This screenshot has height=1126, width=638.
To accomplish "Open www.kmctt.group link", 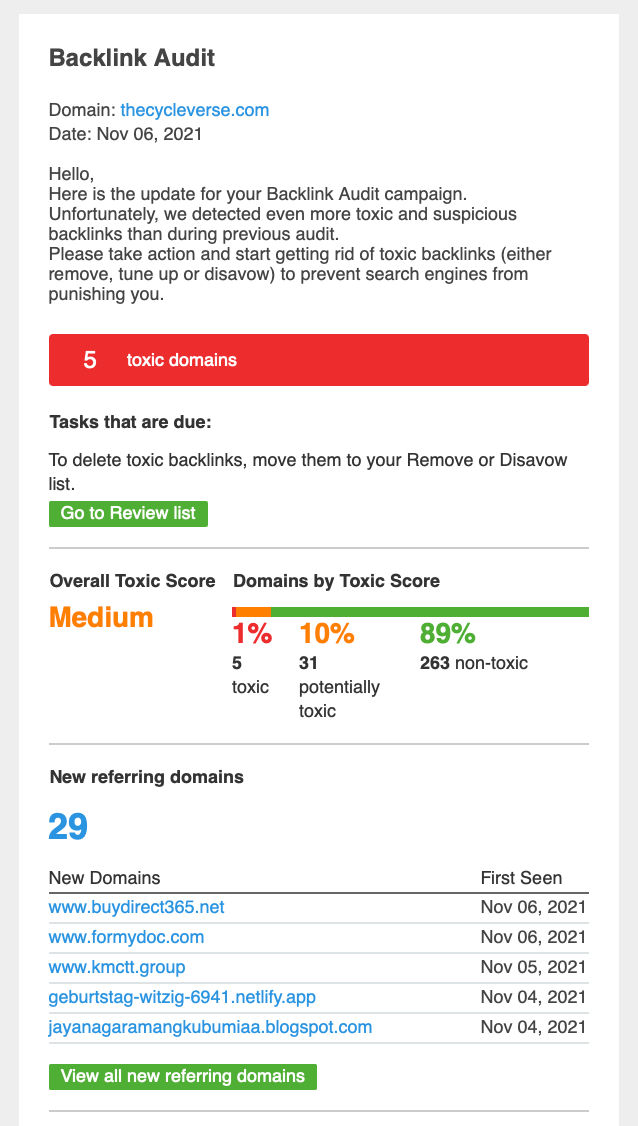I will pos(117,967).
